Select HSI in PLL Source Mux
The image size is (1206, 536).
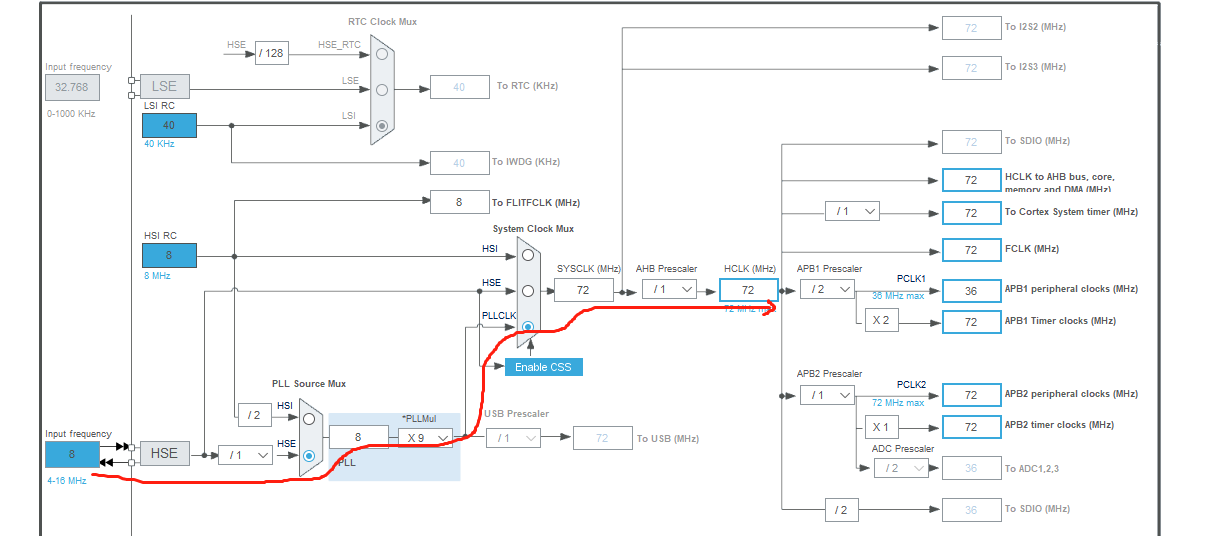(x=309, y=419)
